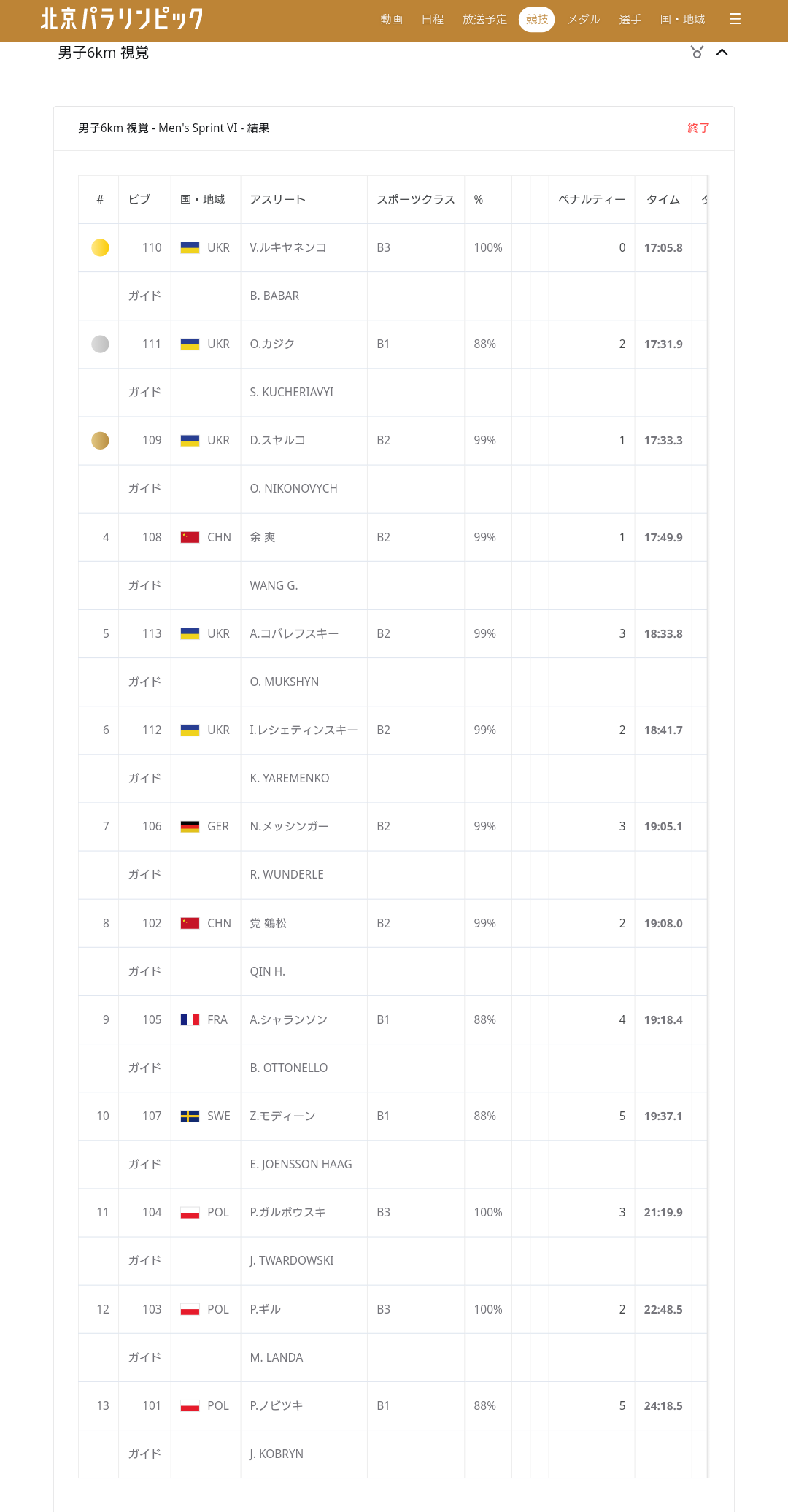Viewport: 788px width, 1512px height.
Task: Select the 競技 tab in navigation
Action: pos(536,20)
